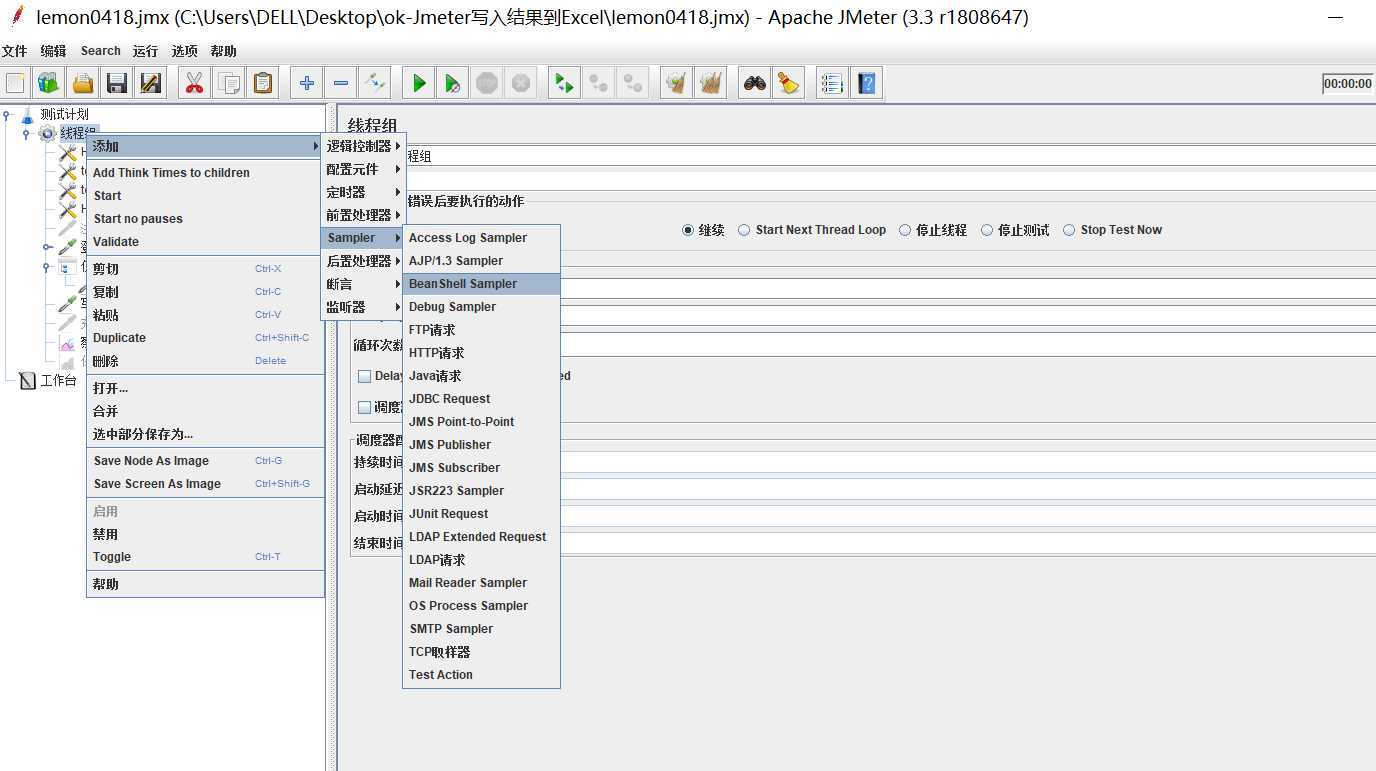Choose HTTP请求 from Sampler list

click(481, 353)
